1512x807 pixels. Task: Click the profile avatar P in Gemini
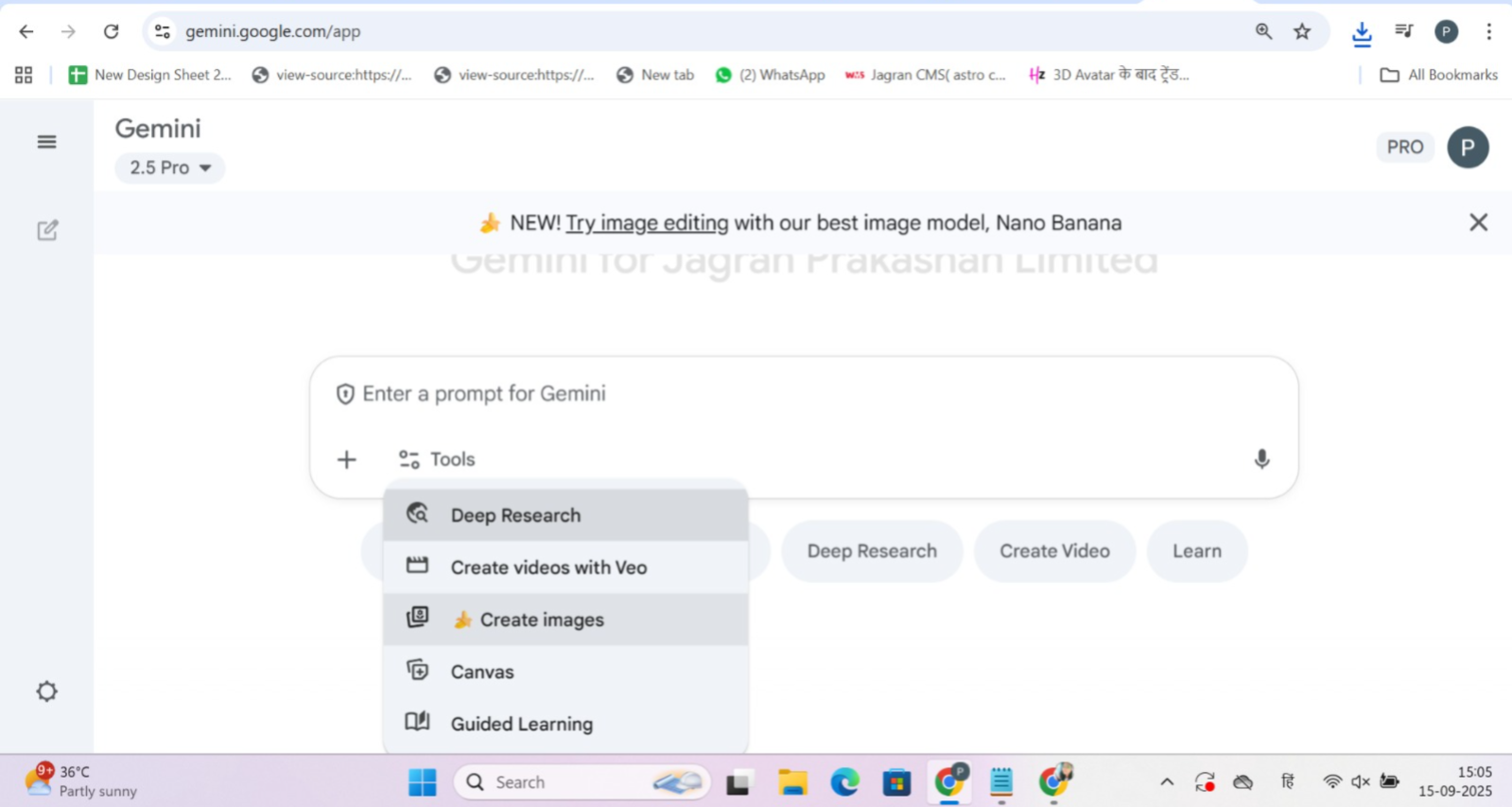(x=1467, y=148)
